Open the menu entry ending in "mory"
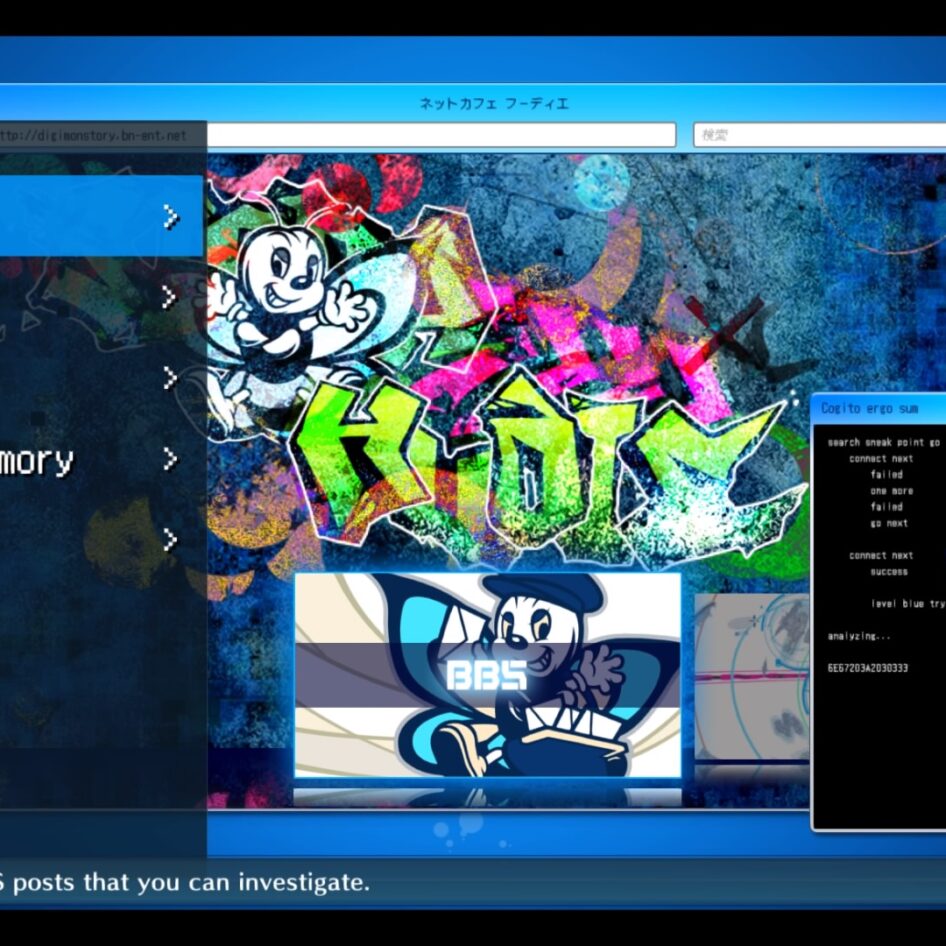The height and width of the screenshot is (946, 946). tap(101, 460)
